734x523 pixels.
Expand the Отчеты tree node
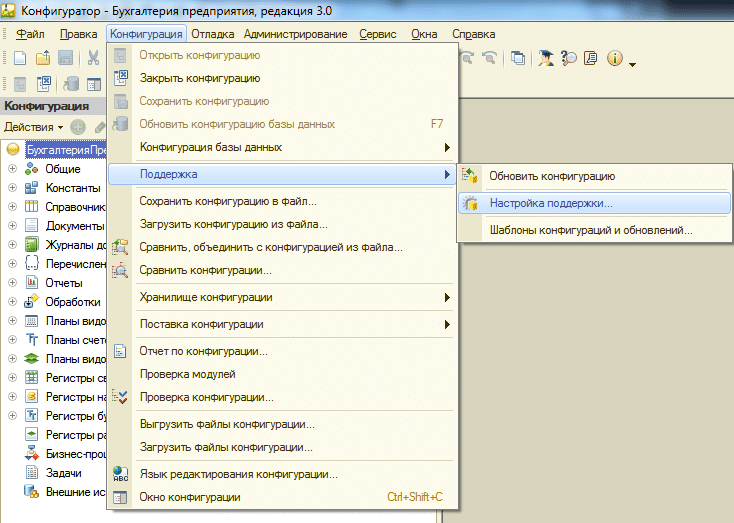[x=13, y=283]
